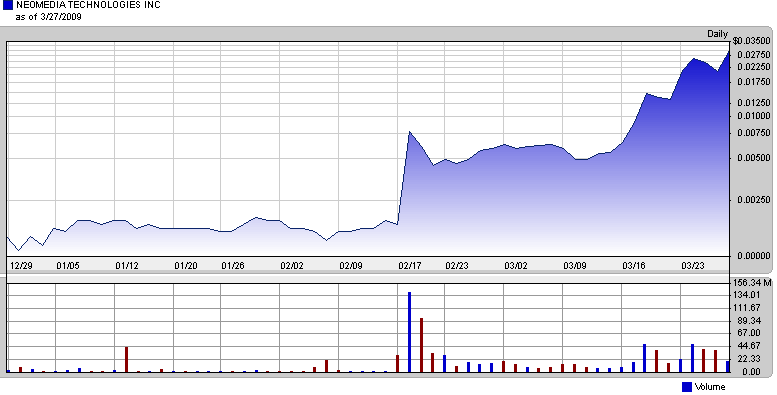This screenshot has width=777, height=395.
Task: Click the 0.00000 price axis label
Action: tap(754, 256)
